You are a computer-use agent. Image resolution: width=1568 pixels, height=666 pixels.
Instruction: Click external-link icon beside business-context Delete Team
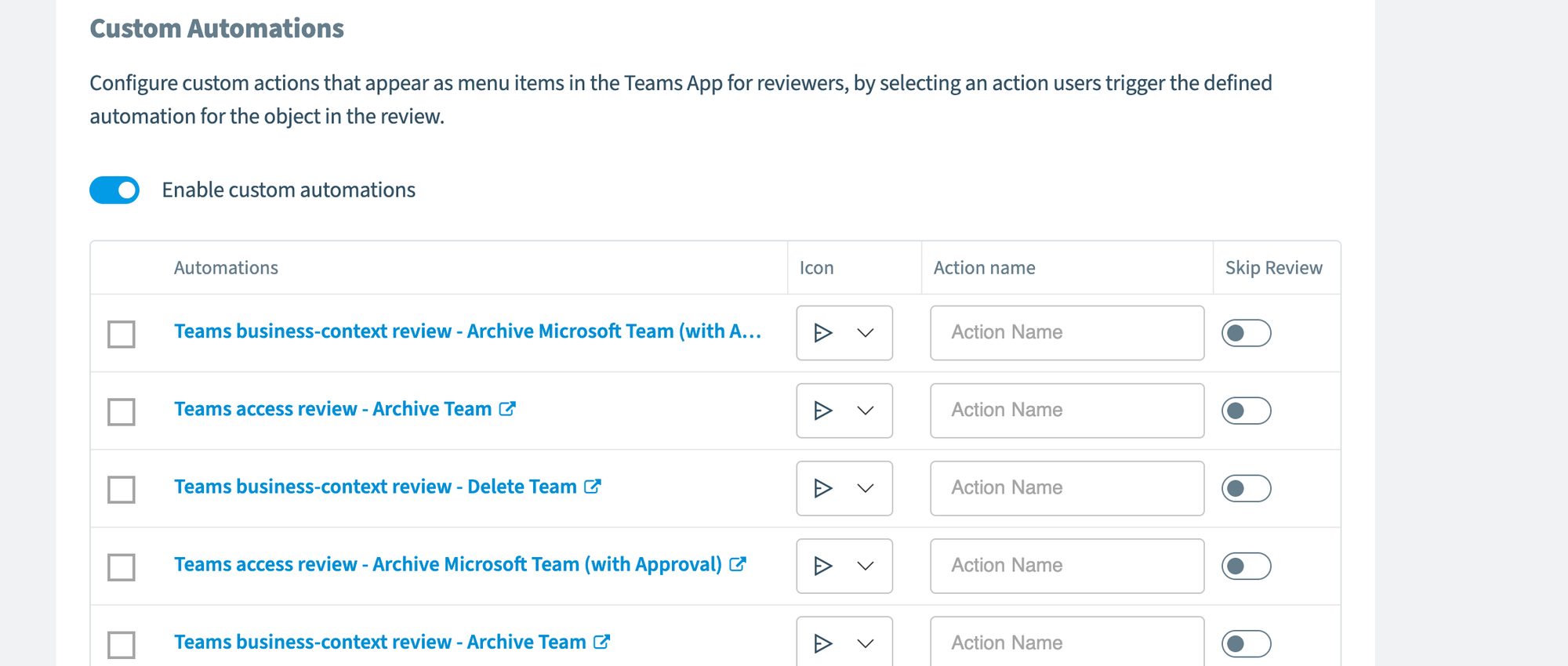point(593,486)
